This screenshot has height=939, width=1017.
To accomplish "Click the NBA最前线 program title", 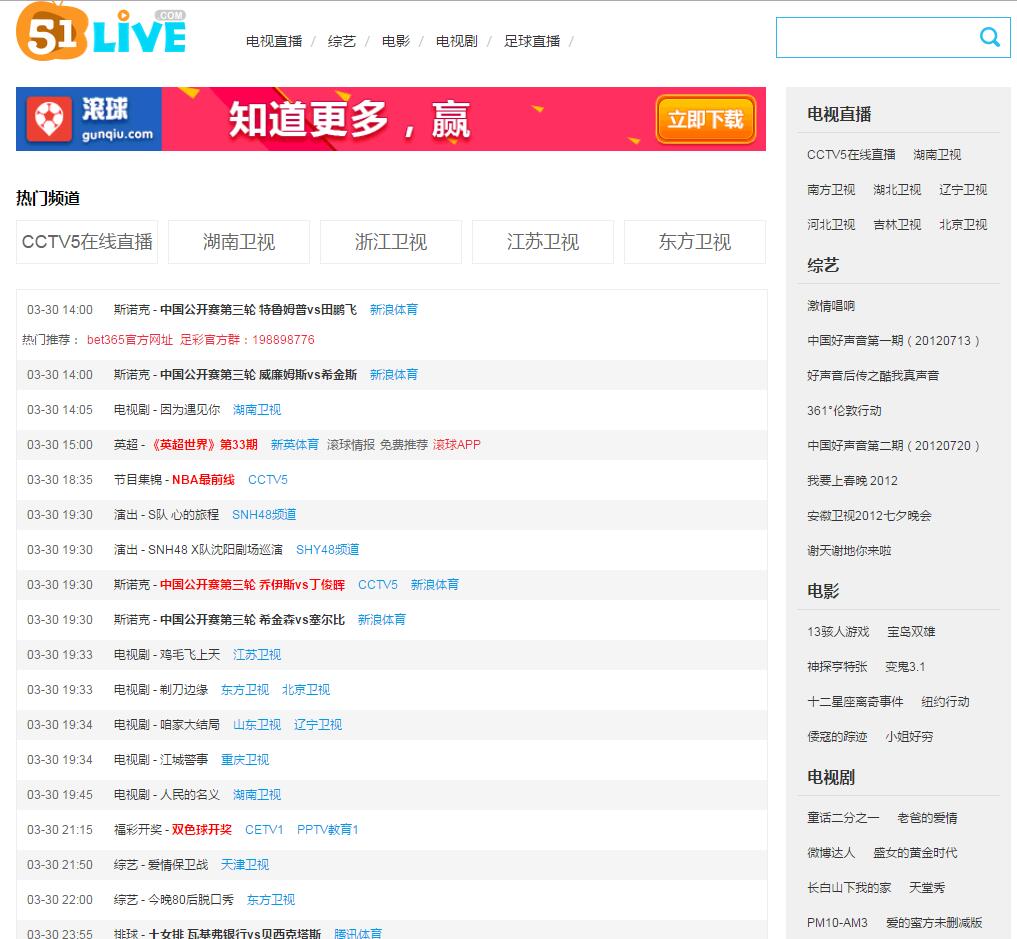I will point(203,480).
